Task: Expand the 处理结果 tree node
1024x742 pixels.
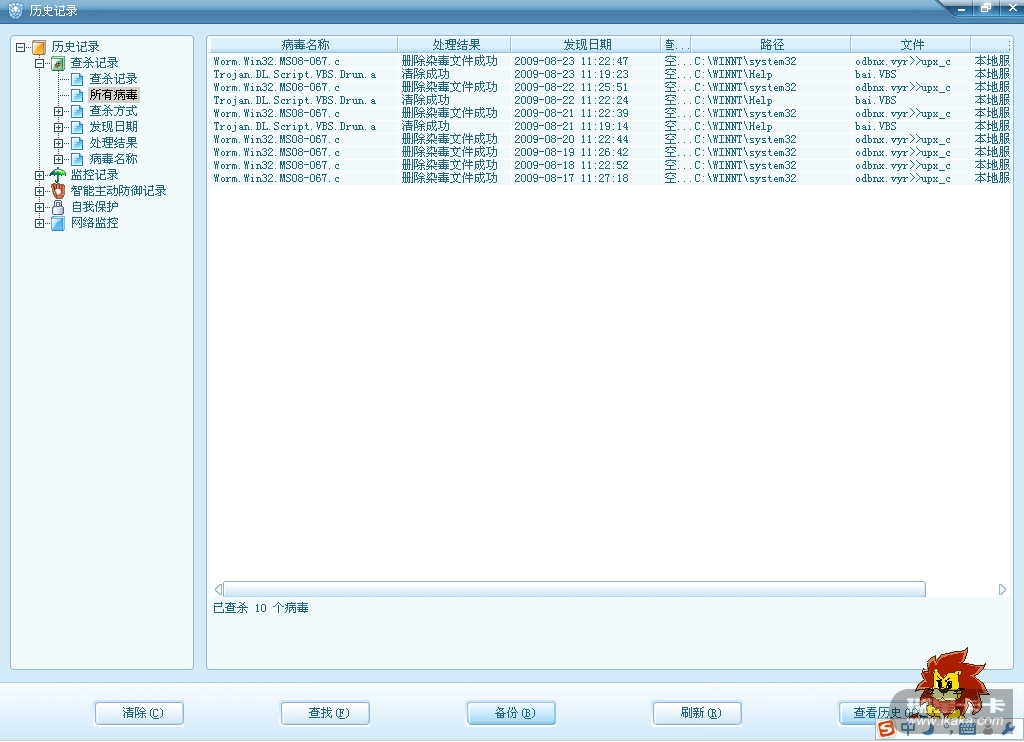Action: click(59, 143)
